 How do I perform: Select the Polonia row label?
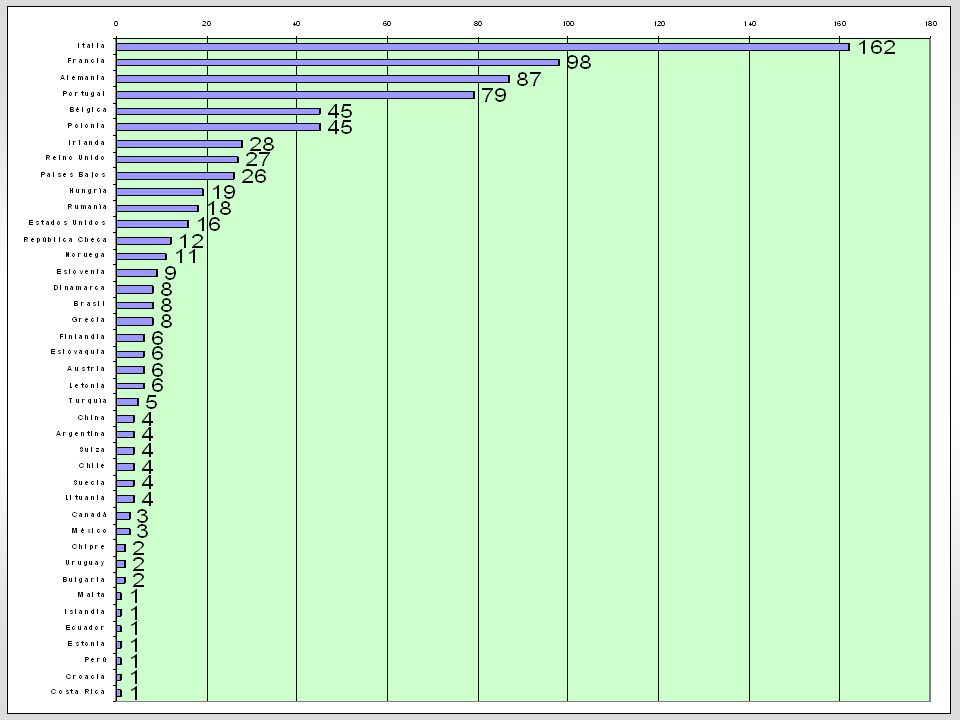point(86,126)
